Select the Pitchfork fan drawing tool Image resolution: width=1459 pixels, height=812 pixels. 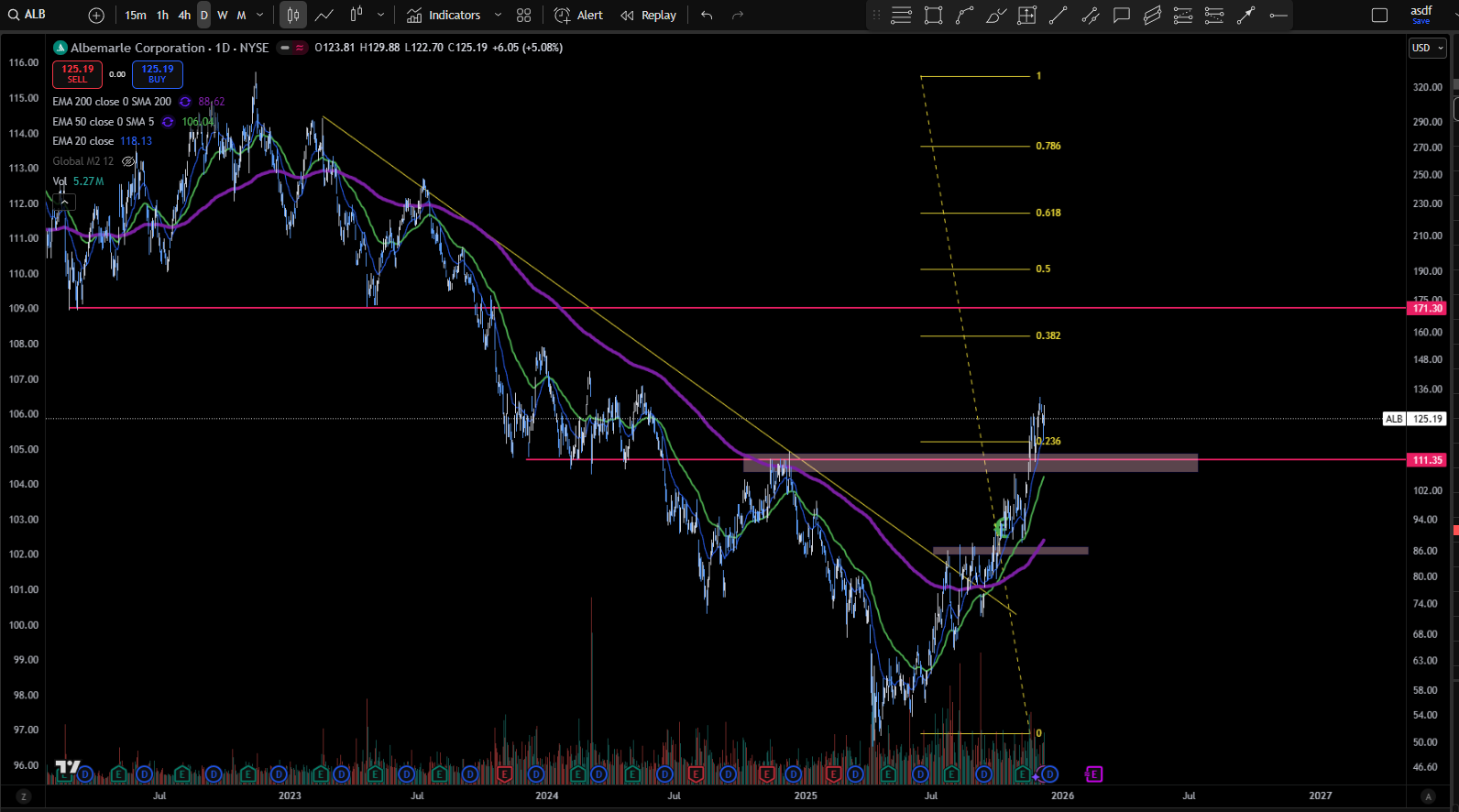pos(1183,15)
